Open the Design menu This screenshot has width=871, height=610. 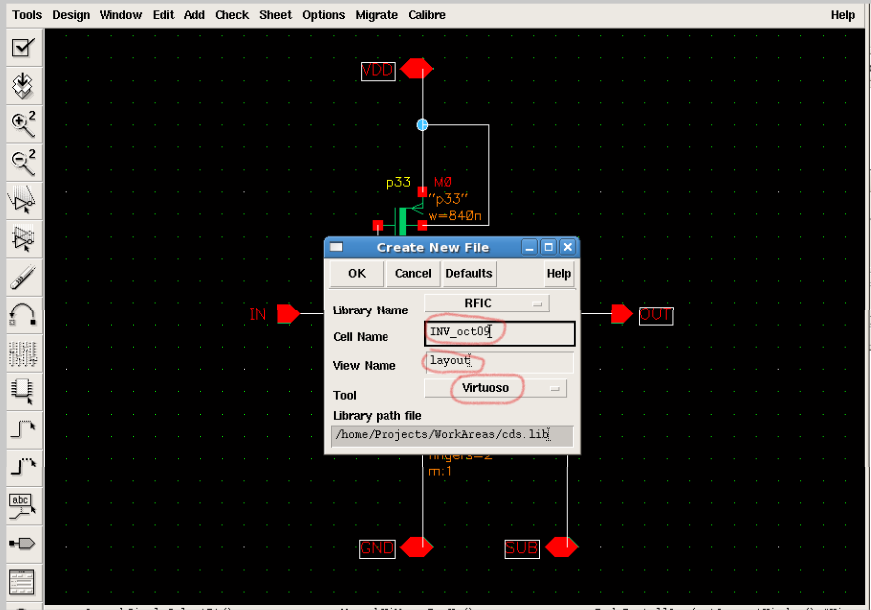71,15
